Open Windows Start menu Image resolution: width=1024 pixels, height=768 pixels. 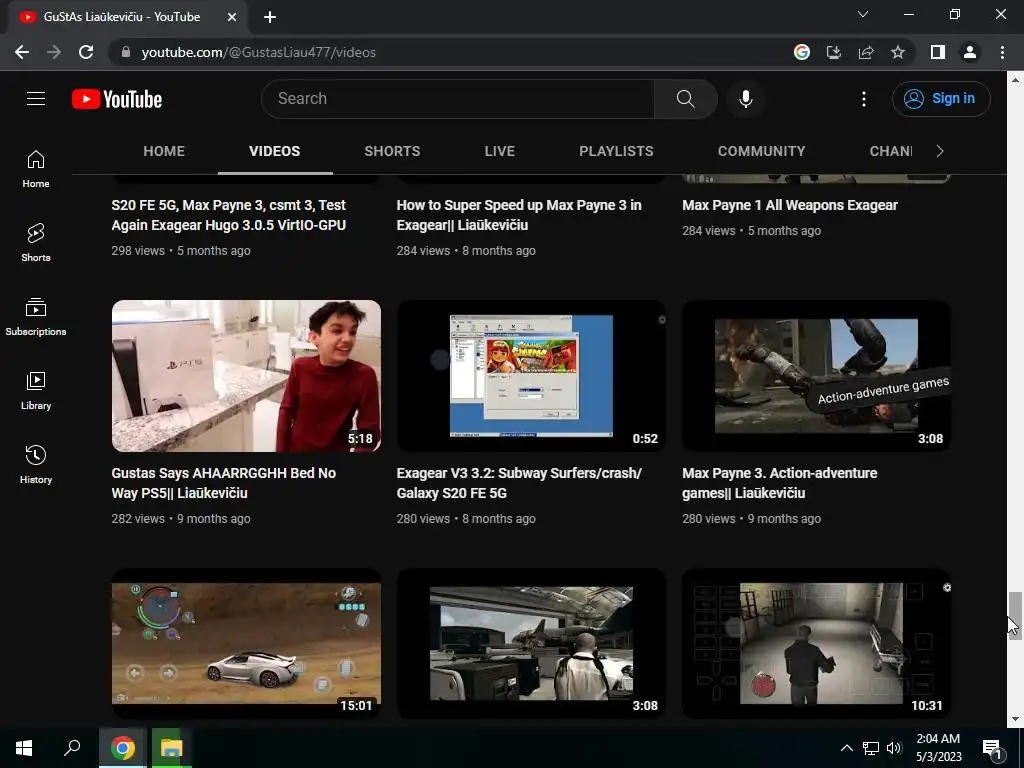pyautogui.click(x=24, y=748)
